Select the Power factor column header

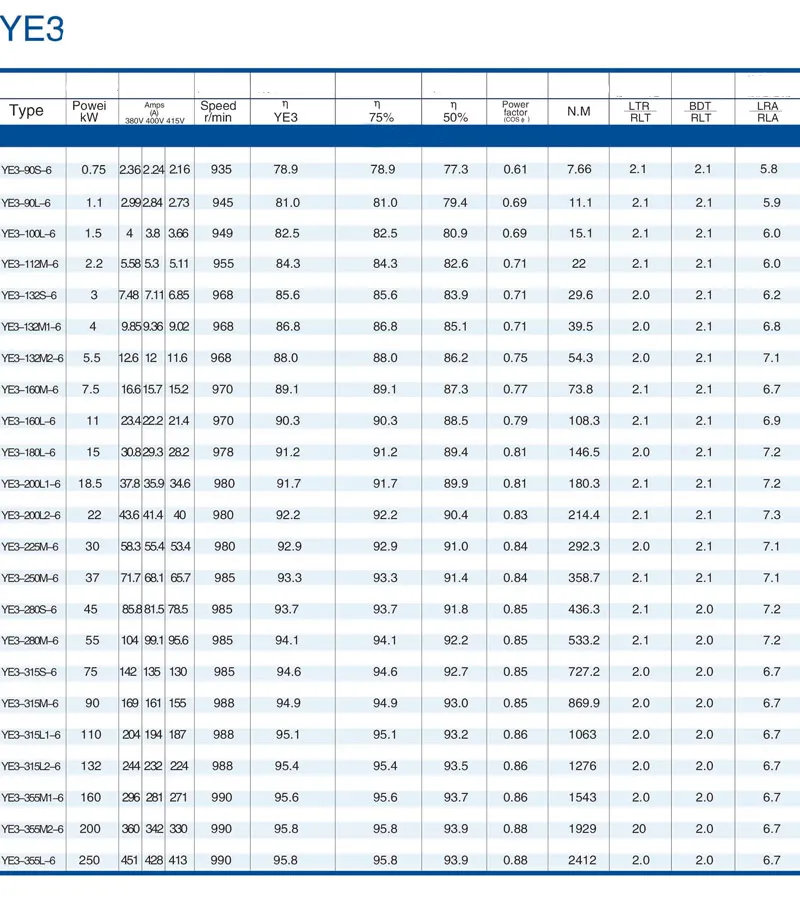[517, 108]
